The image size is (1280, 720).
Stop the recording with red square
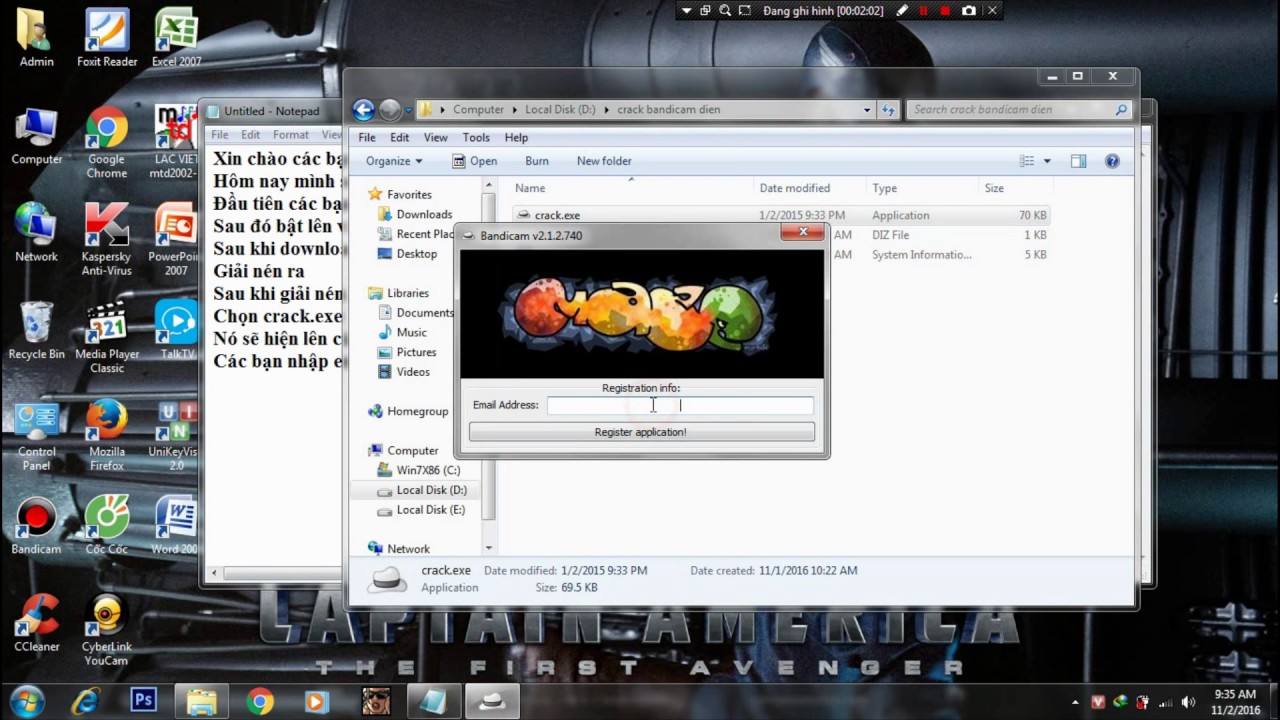(x=945, y=10)
